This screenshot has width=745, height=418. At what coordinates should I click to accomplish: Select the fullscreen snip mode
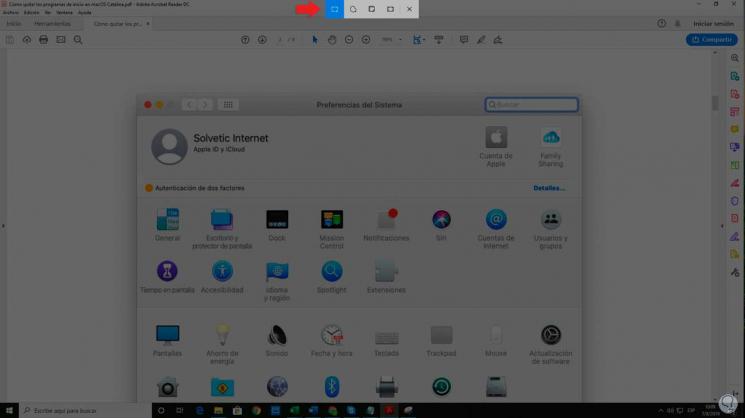[x=391, y=9]
